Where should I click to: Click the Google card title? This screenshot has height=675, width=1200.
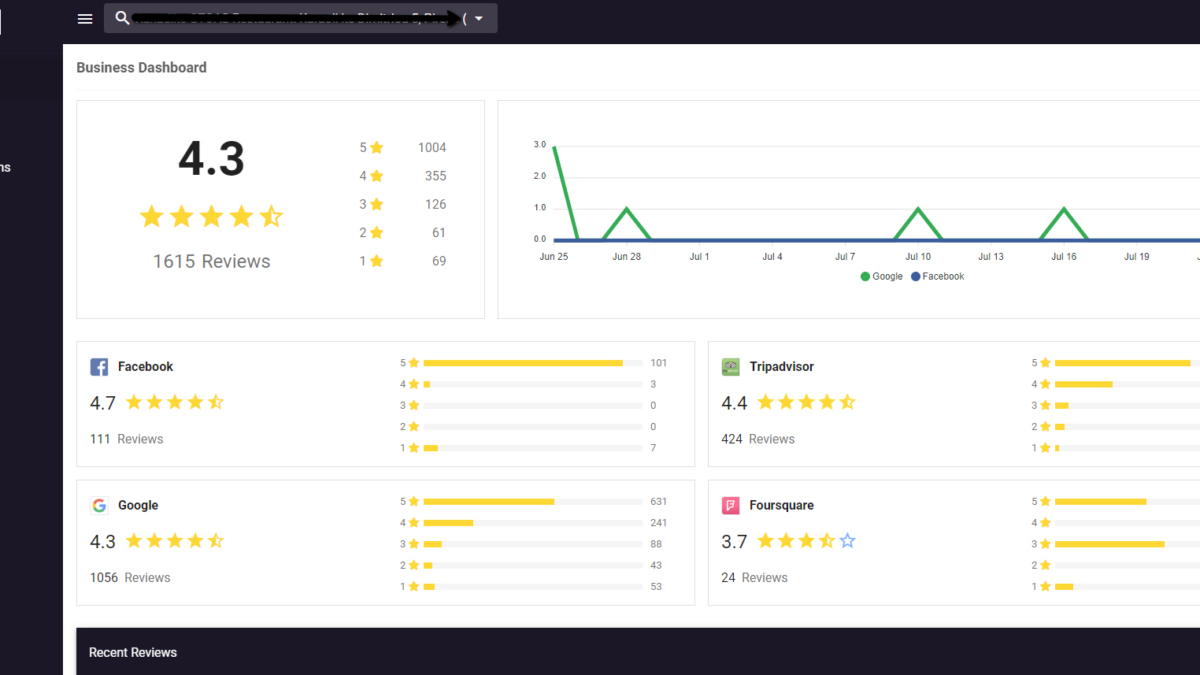(138, 506)
